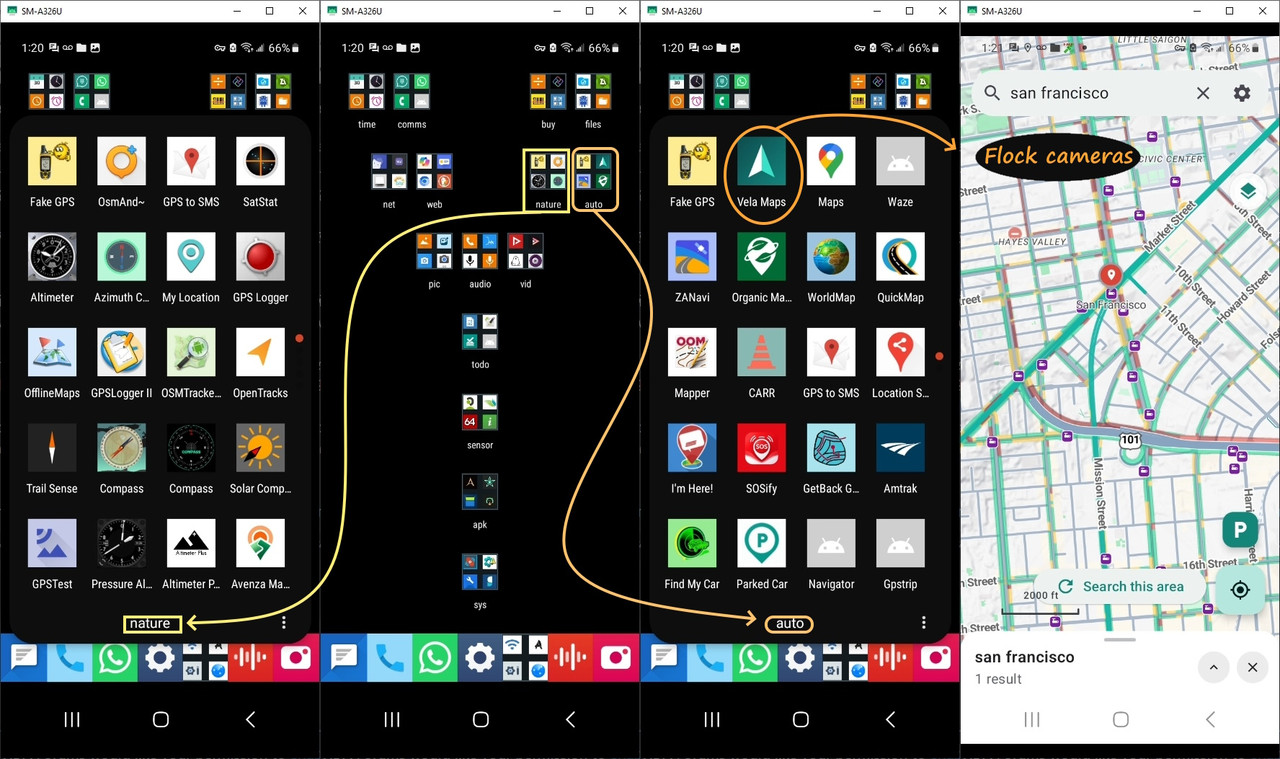Open the Trail Sense app

coord(52,448)
